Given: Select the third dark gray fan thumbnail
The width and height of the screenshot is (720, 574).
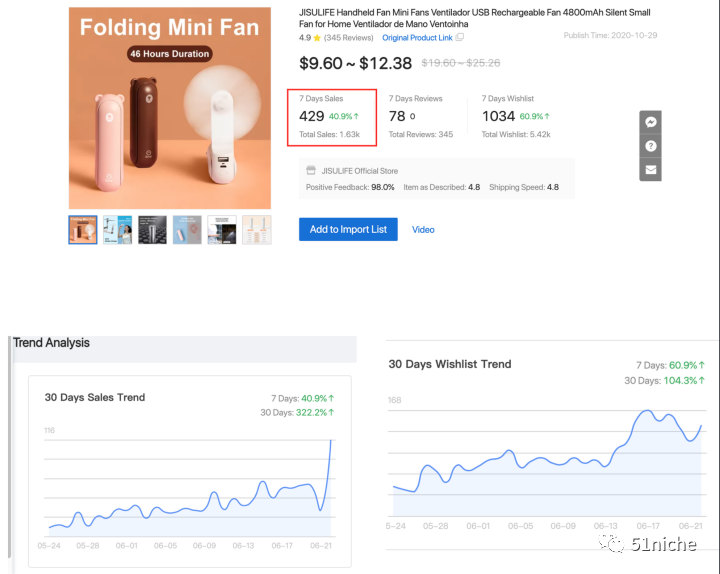Looking at the screenshot, I should 152,230.
